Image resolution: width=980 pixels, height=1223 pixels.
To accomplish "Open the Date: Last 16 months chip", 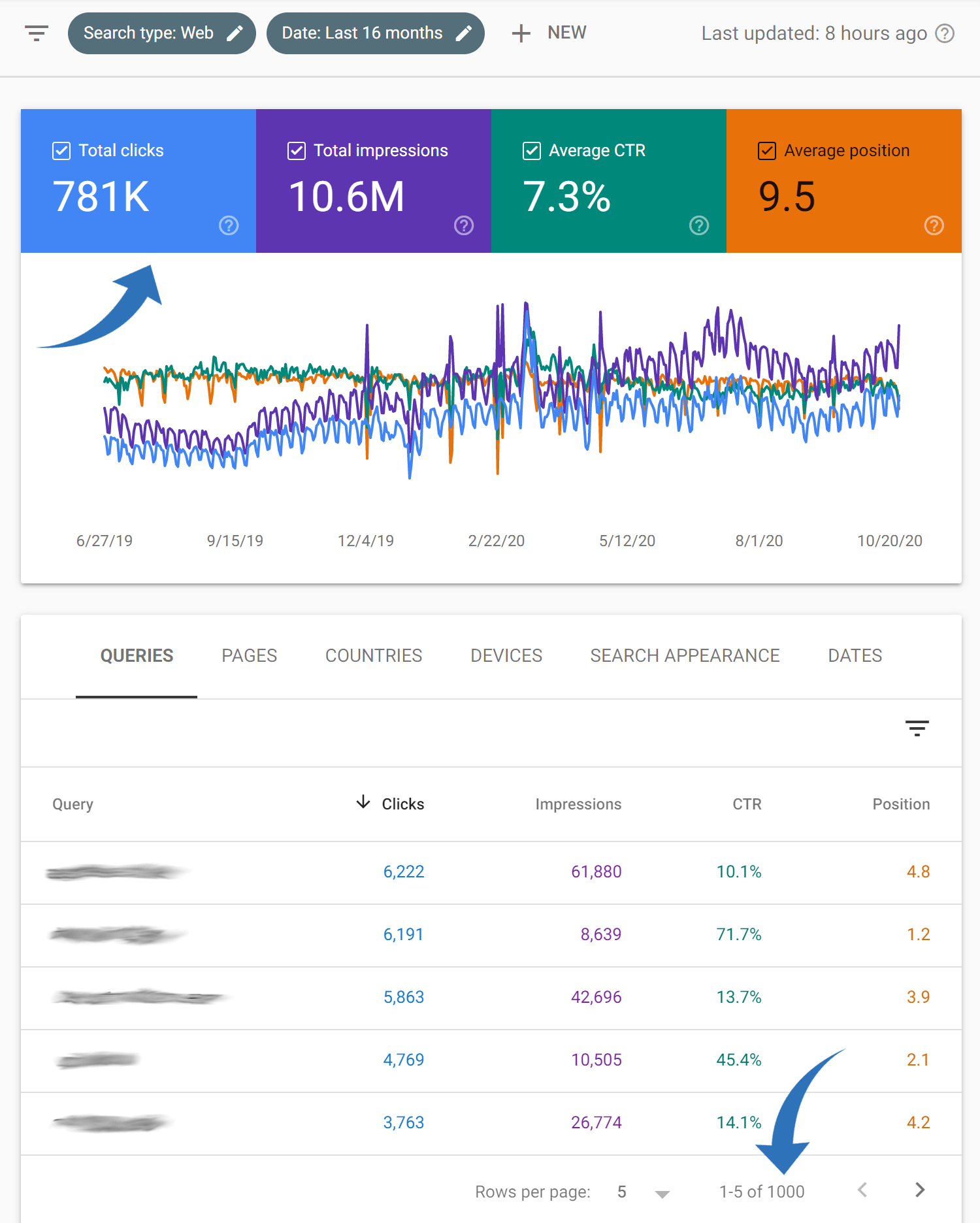I will click(x=375, y=33).
